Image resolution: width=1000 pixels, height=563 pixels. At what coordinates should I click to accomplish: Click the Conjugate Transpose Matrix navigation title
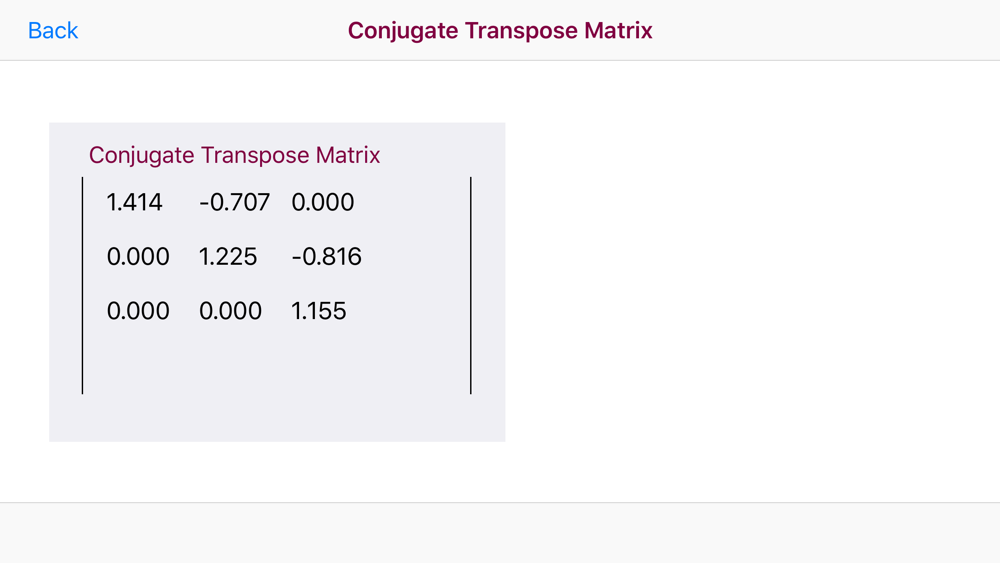coord(500,31)
